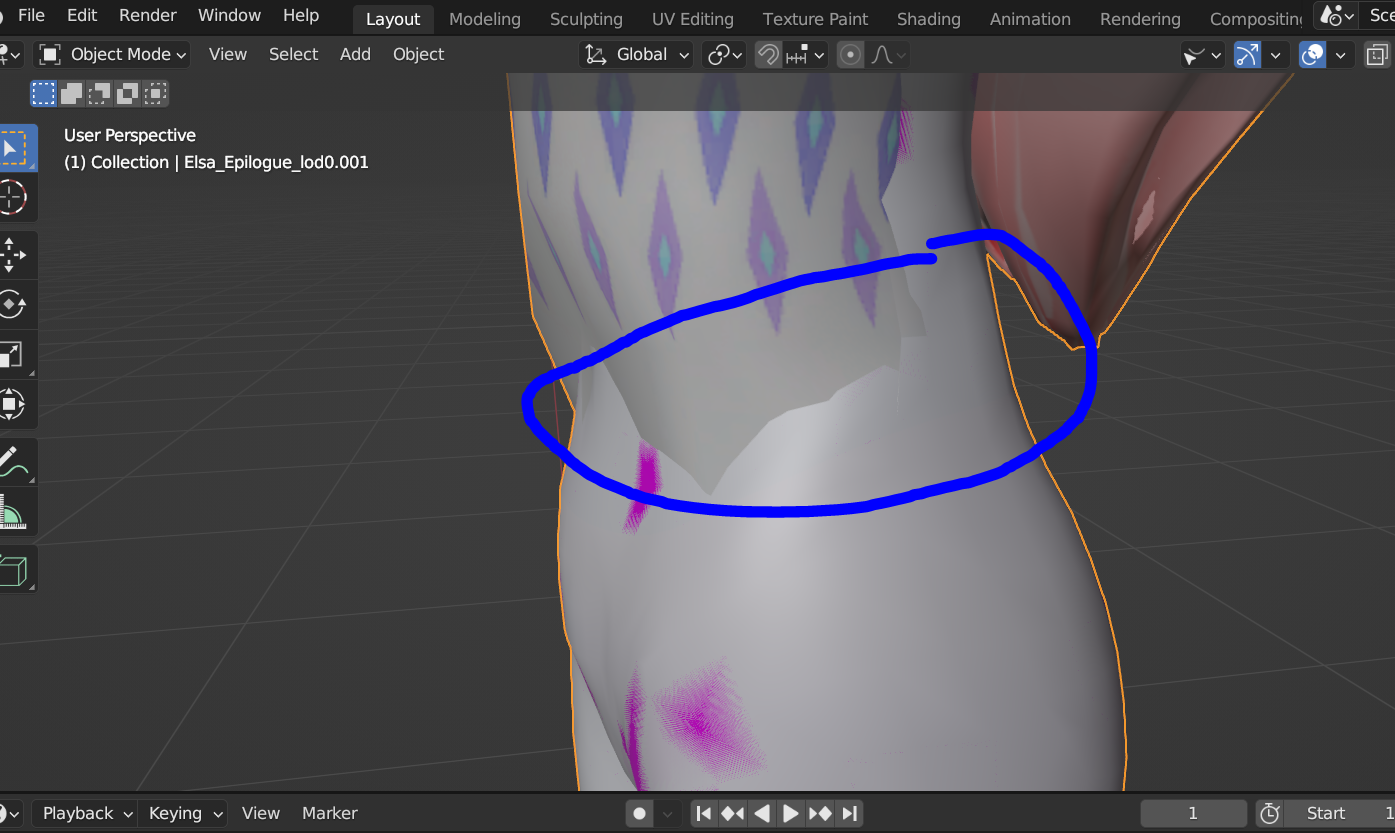
Task: Click the current frame field showing 1
Action: pyautogui.click(x=1193, y=813)
